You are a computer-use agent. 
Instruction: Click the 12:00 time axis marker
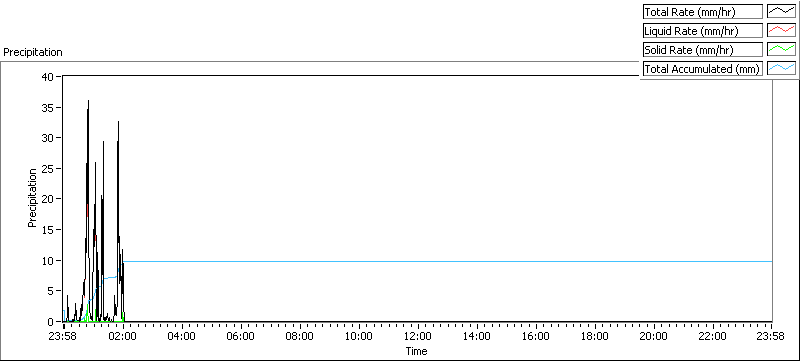[x=418, y=336]
